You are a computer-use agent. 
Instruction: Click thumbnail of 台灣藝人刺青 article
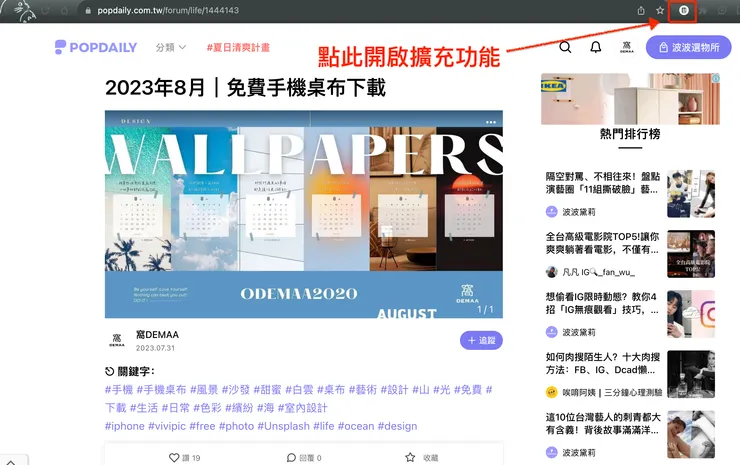pyautogui.click(x=691, y=434)
